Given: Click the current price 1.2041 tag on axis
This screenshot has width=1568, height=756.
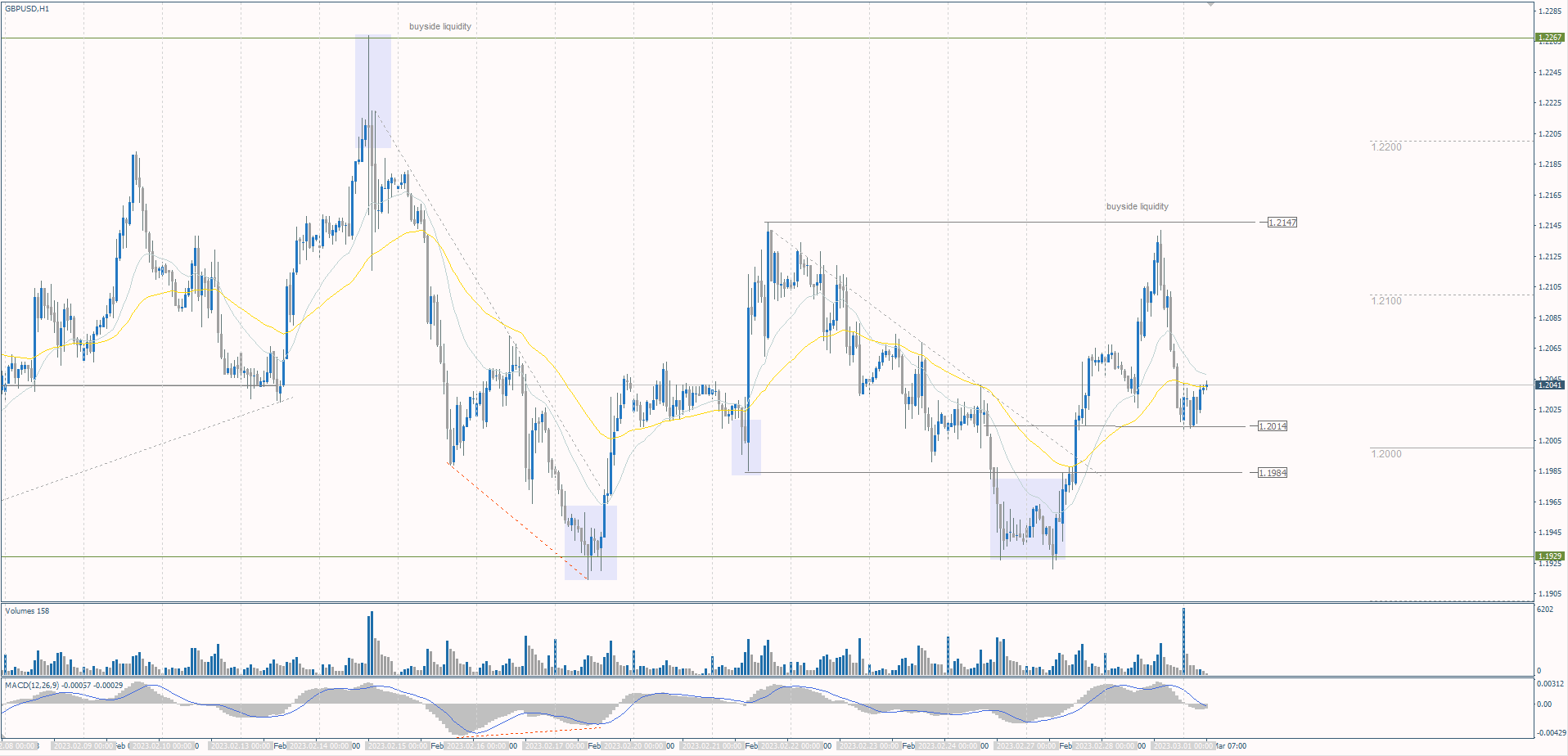Looking at the screenshot, I should [x=1550, y=385].
